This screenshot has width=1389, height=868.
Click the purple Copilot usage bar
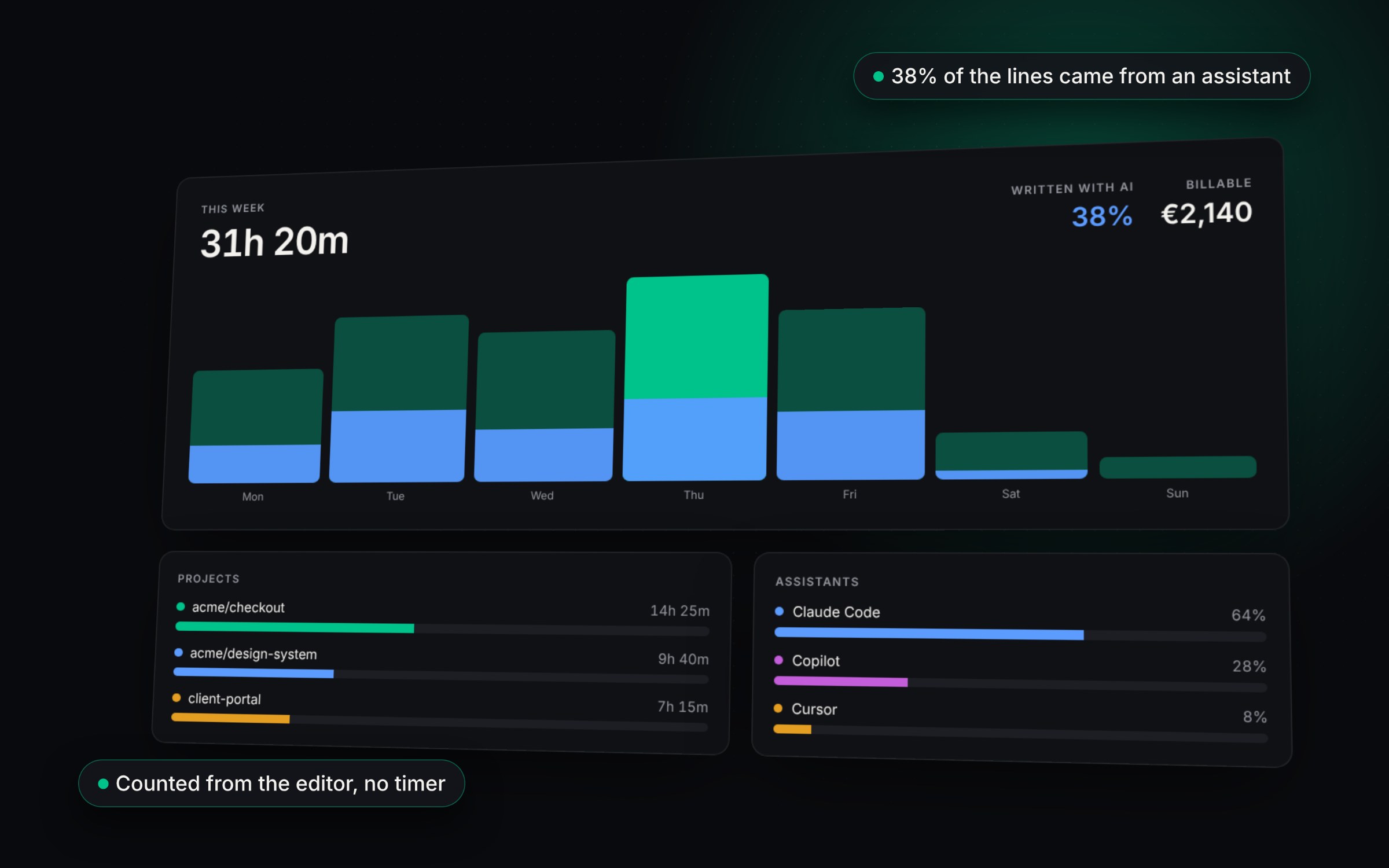click(841, 682)
